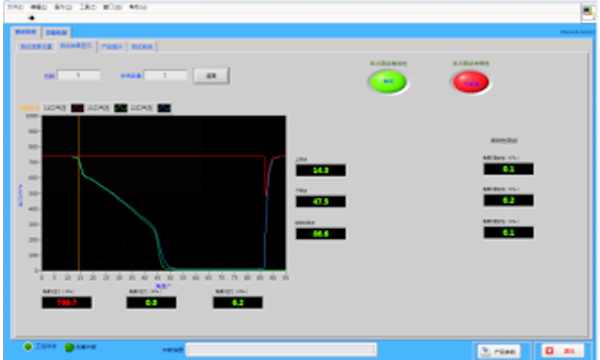The image size is (600, 360).
Task: Click the green round indicator lamp
Action: [x=388, y=82]
